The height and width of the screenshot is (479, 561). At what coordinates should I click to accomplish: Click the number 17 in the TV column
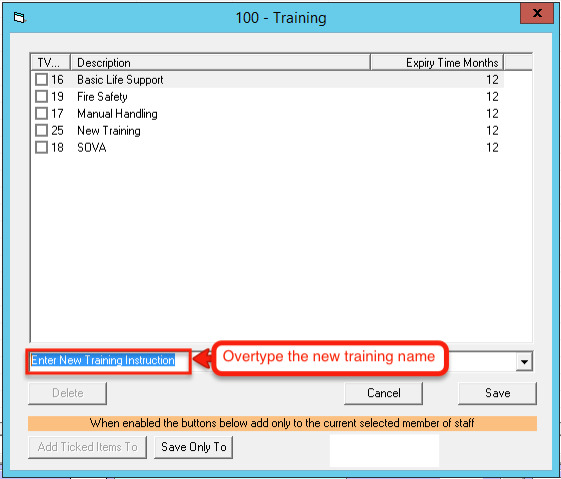coord(57,113)
